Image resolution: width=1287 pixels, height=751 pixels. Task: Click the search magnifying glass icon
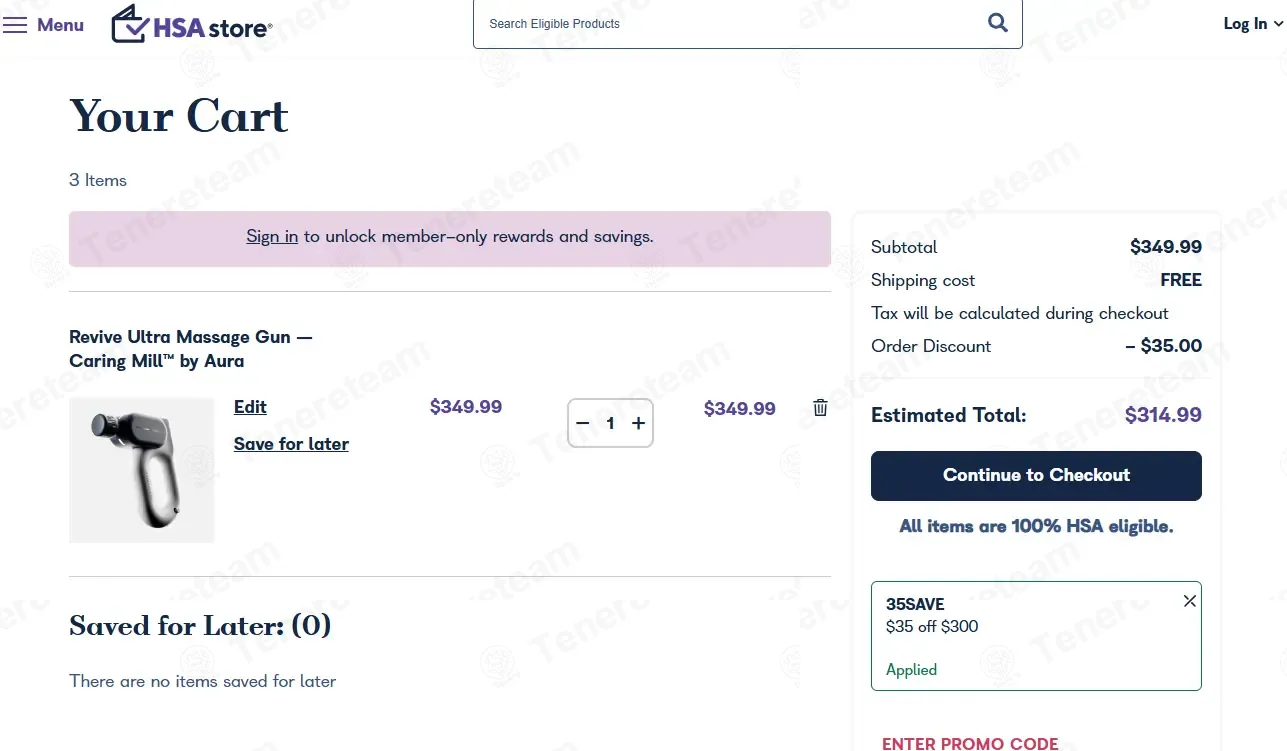pos(997,23)
